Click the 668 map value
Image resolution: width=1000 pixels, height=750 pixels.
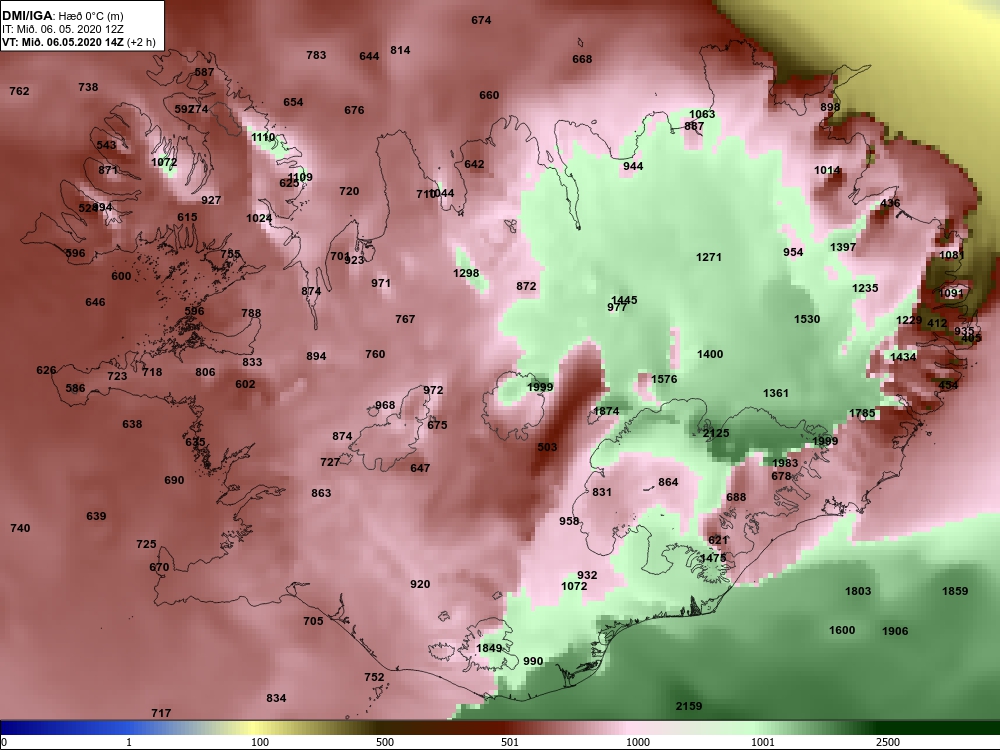(582, 59)
